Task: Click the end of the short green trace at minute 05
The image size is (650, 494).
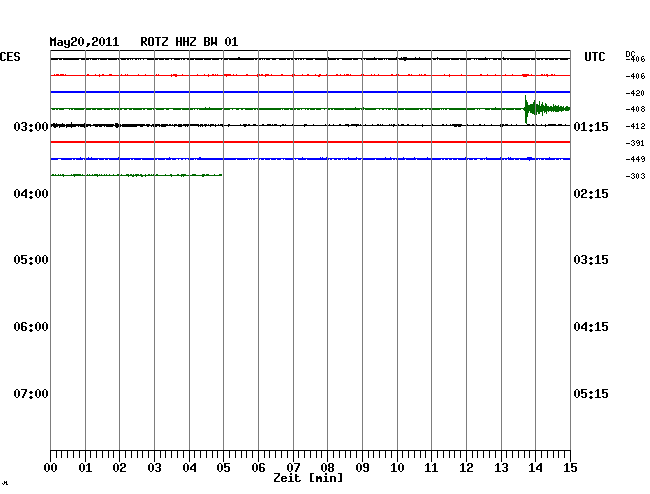Action: (221, 175)
